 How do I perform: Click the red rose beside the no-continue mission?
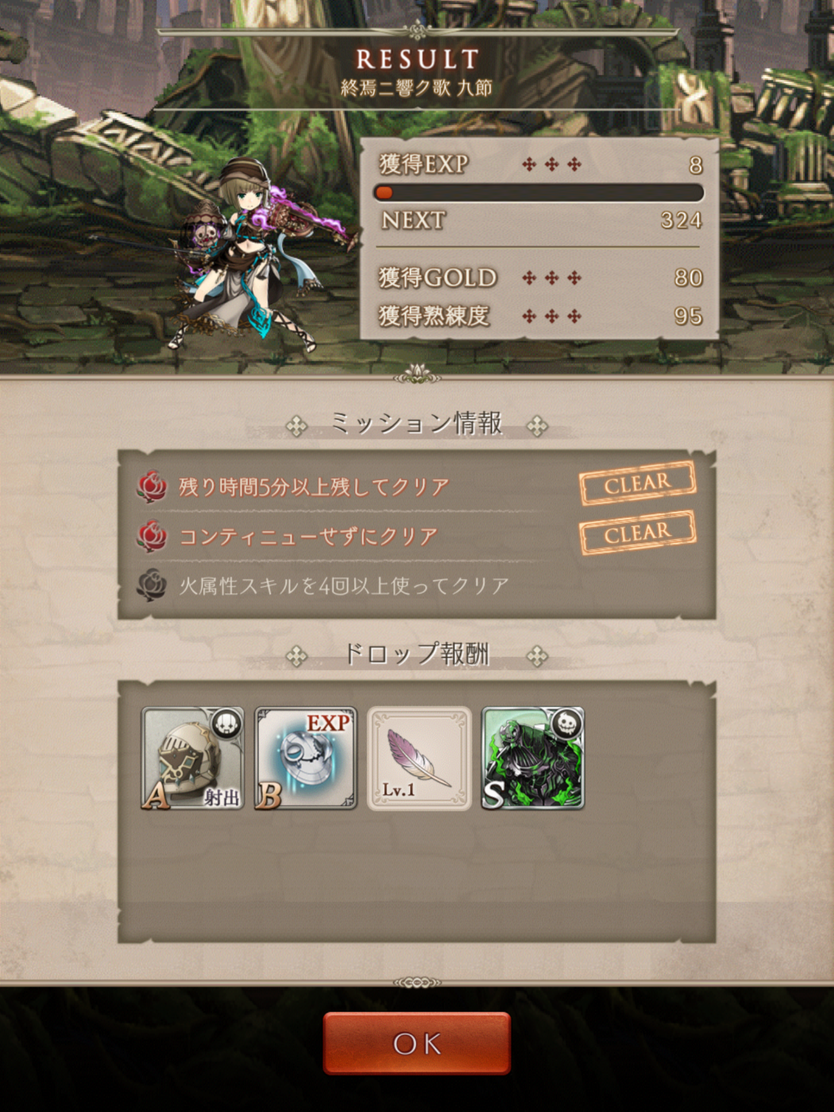click(x=151, y=536)
